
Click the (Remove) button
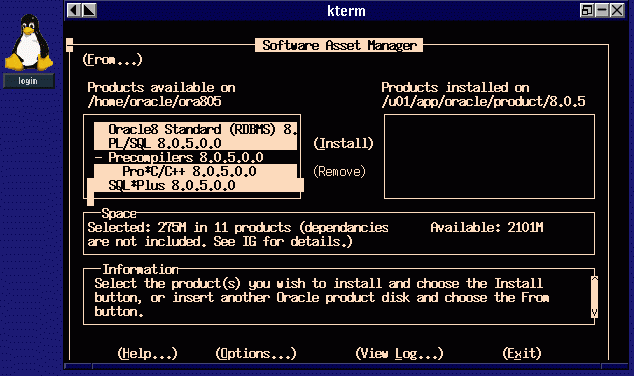point(339,171)
